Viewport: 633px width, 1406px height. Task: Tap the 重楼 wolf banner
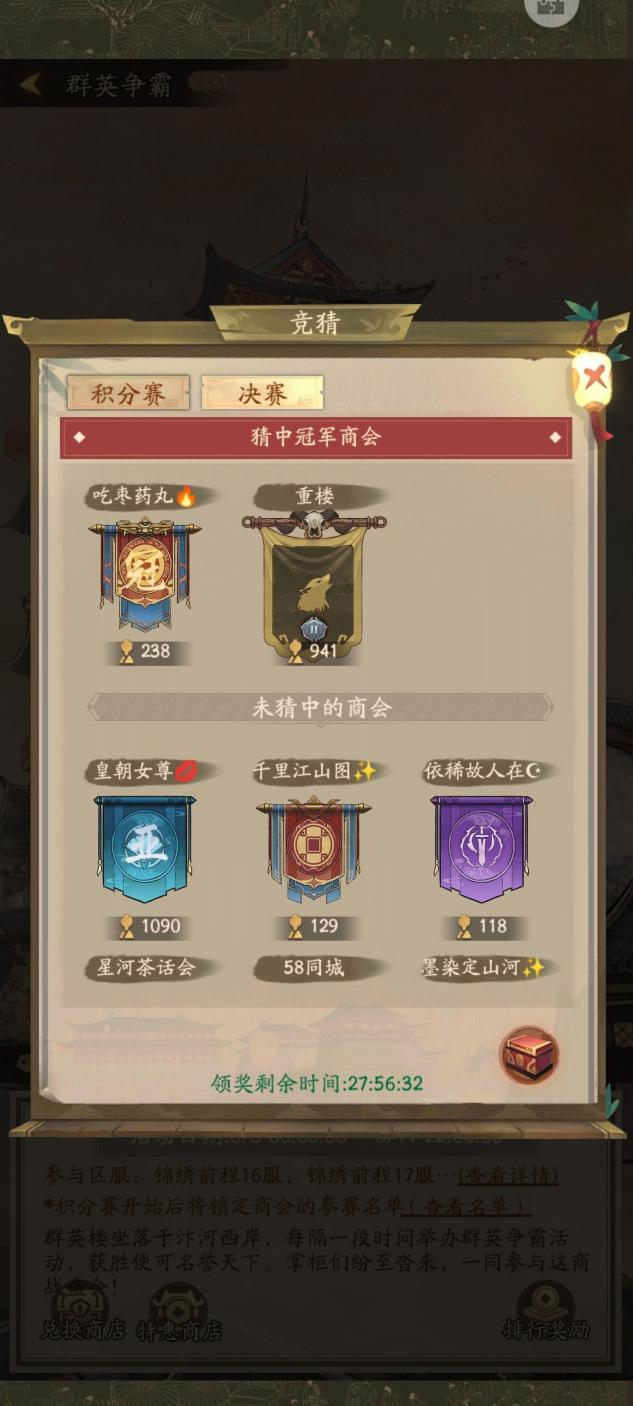pos(313,578)
